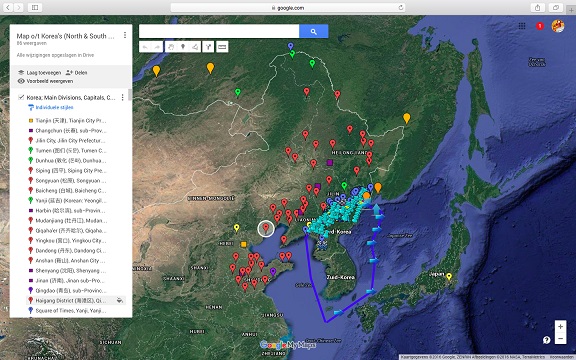Image resolution: width=576 pixels, height=360 pixels.
Task: Click the Alle wijzigingen opgeslagen in Drive text
Action: [55, 55]
